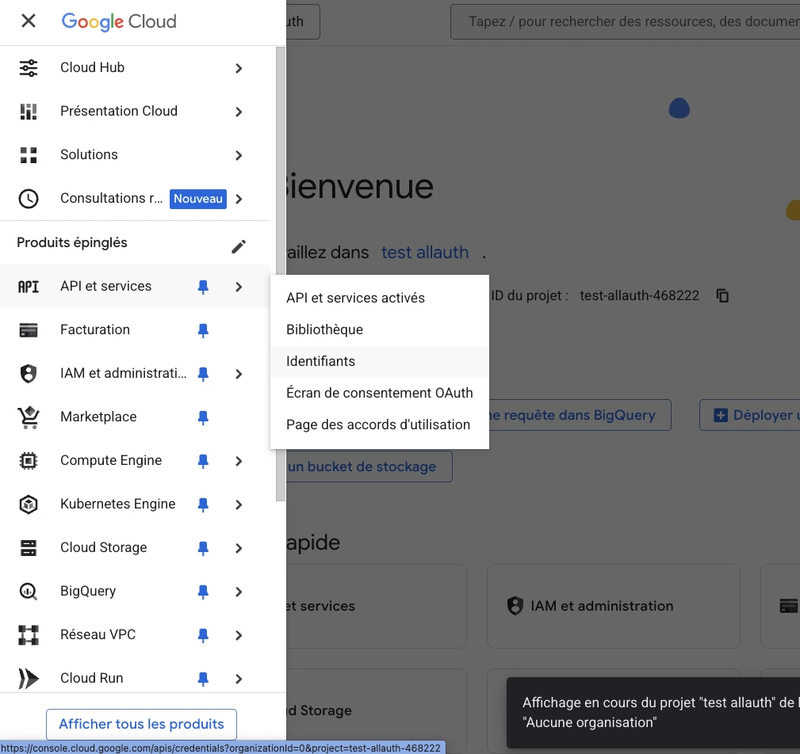Expand the Consultations submenu arrow
The width and height of the screenshot is (800, 754).
(239, 199)
